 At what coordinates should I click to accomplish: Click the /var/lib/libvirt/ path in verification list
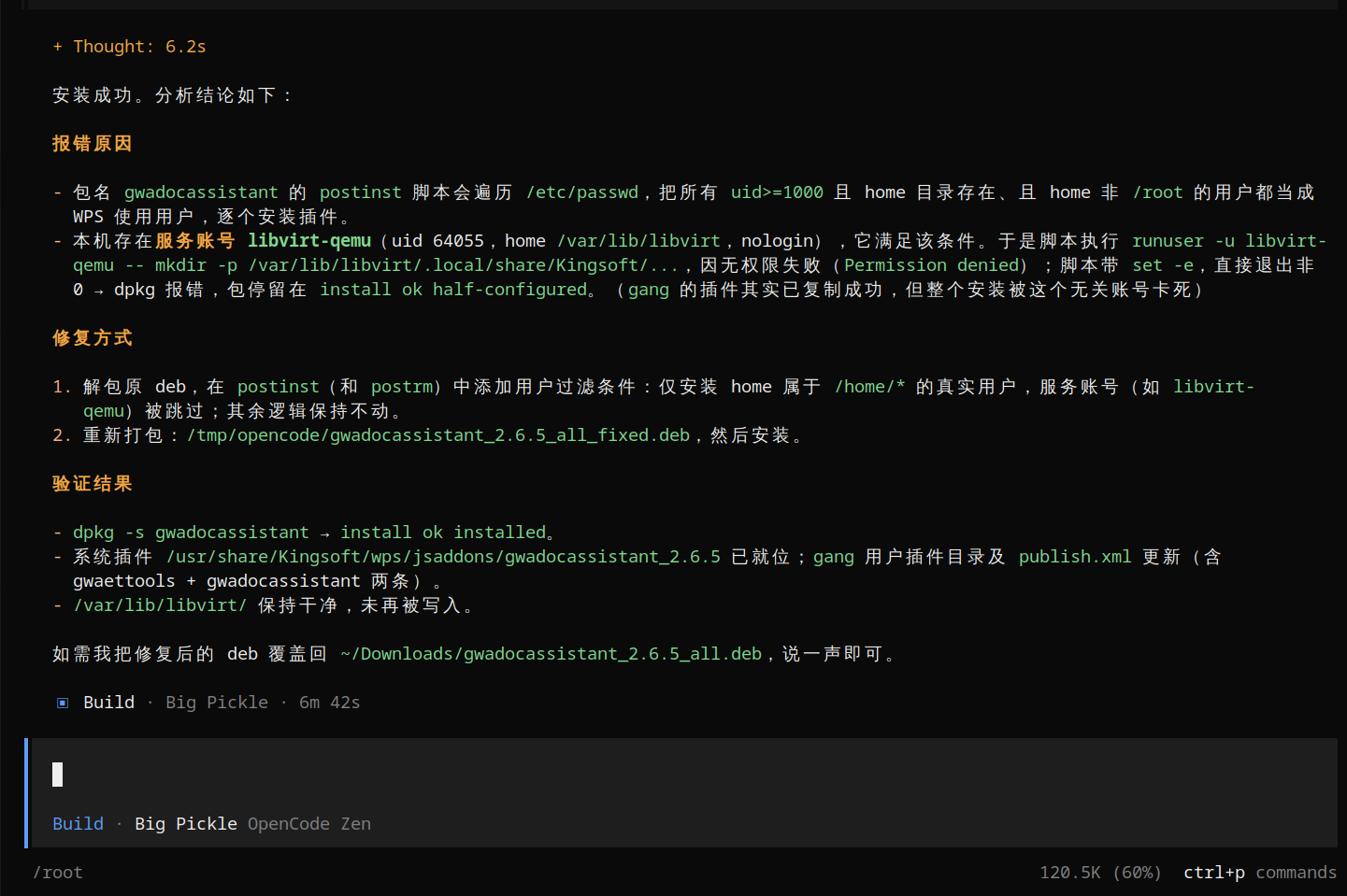click(160, 604)
